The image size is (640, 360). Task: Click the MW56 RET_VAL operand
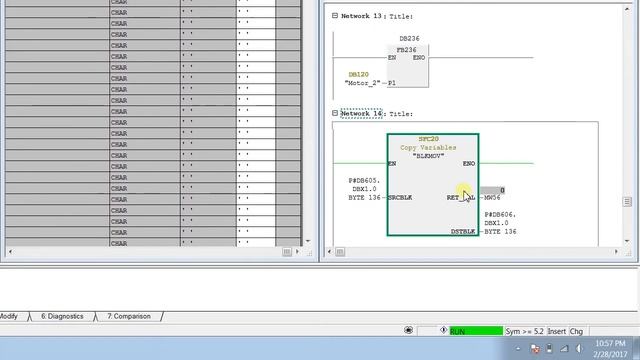(492, 198)
